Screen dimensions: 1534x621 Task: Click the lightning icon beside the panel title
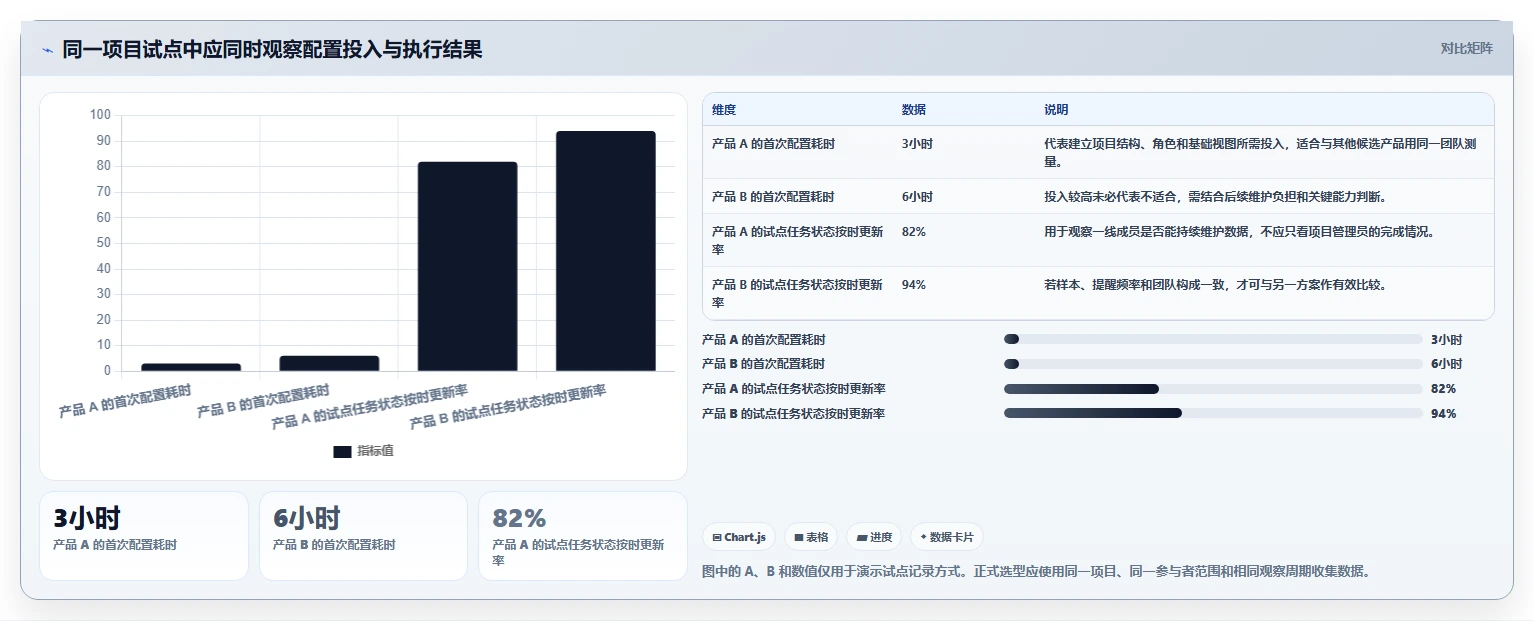(47, 50)
